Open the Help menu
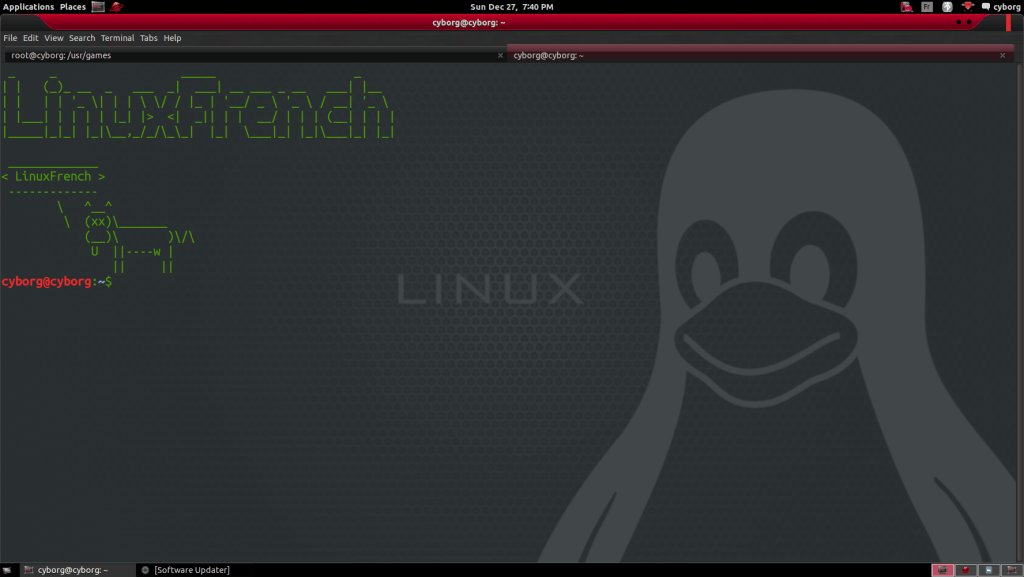The image size is (1024, 577). pos(172,38)
